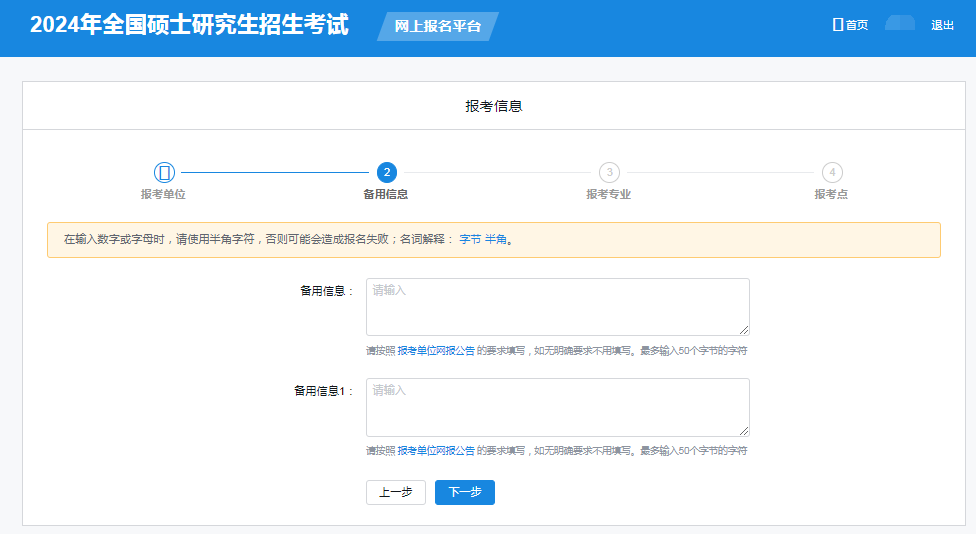Click the 上一步 button
976x534 pixels.
(396, 492)
